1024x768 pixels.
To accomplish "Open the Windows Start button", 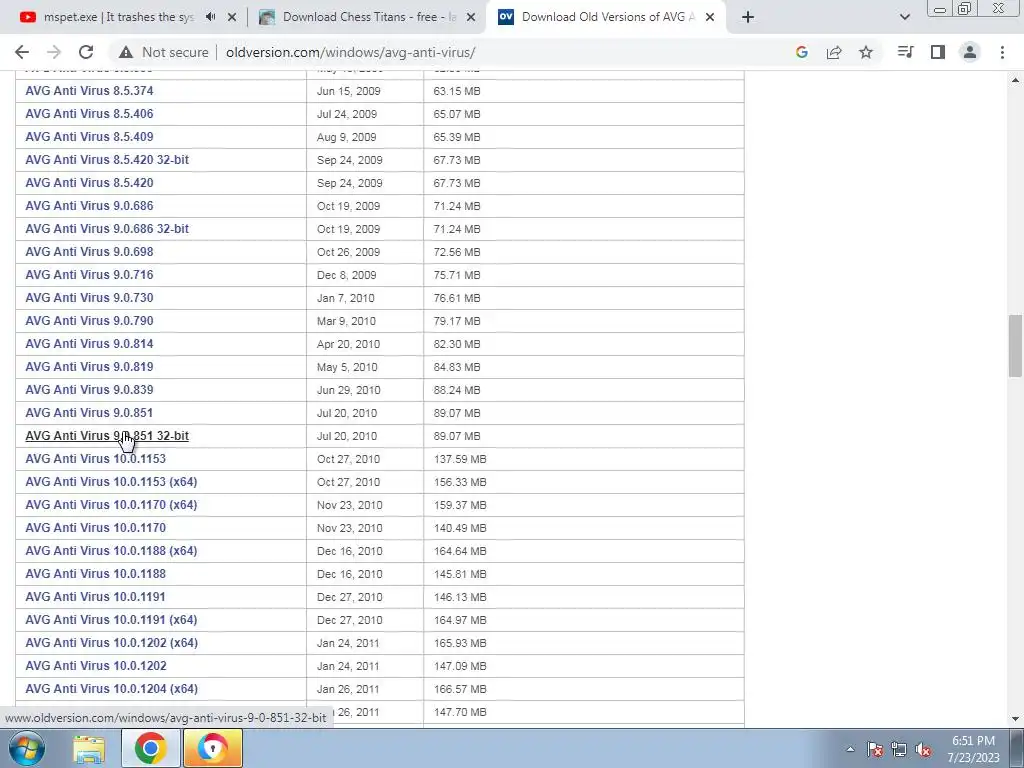I will (27, 748).
